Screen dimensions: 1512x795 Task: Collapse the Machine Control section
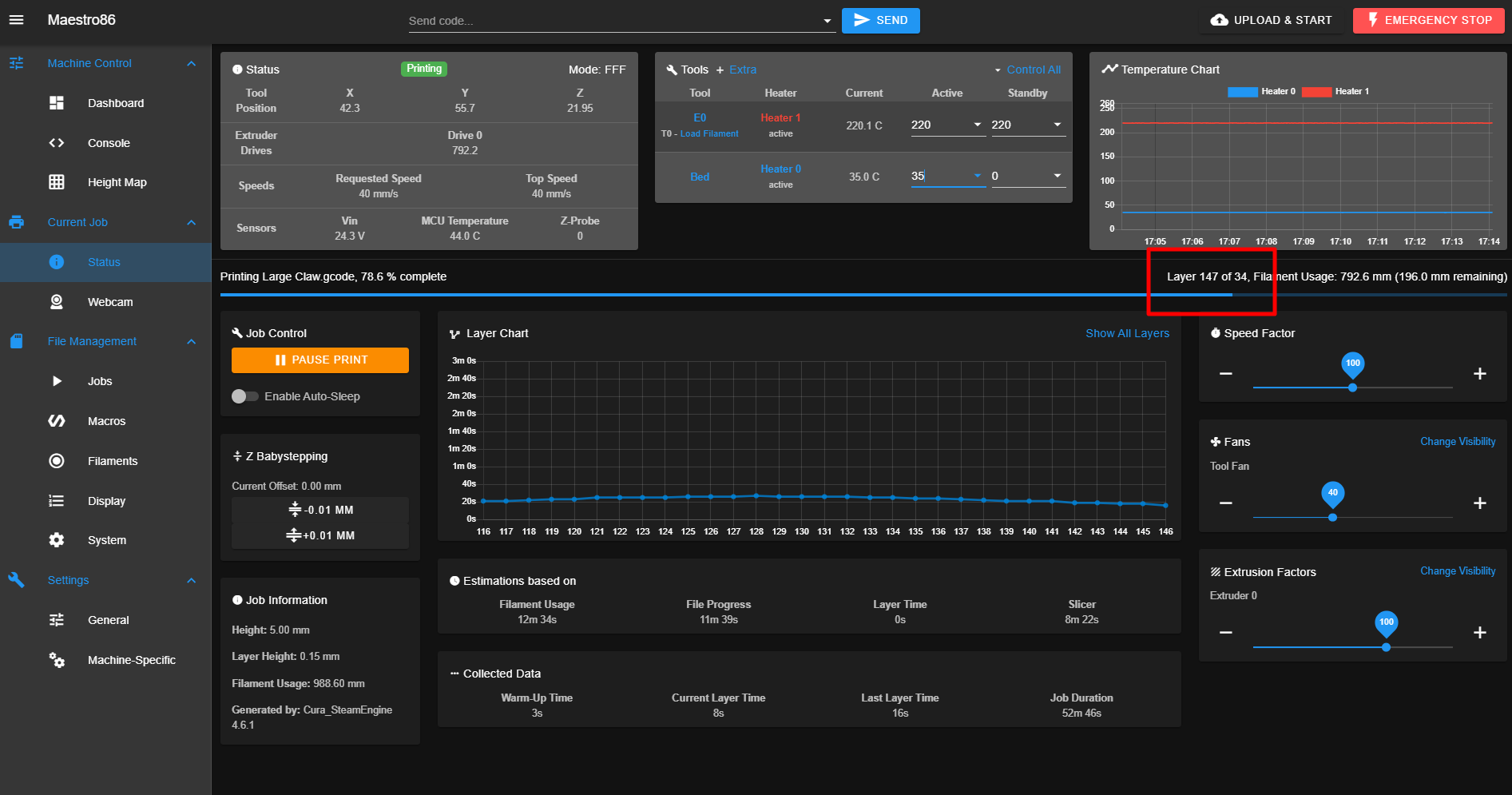pos(192,63)
